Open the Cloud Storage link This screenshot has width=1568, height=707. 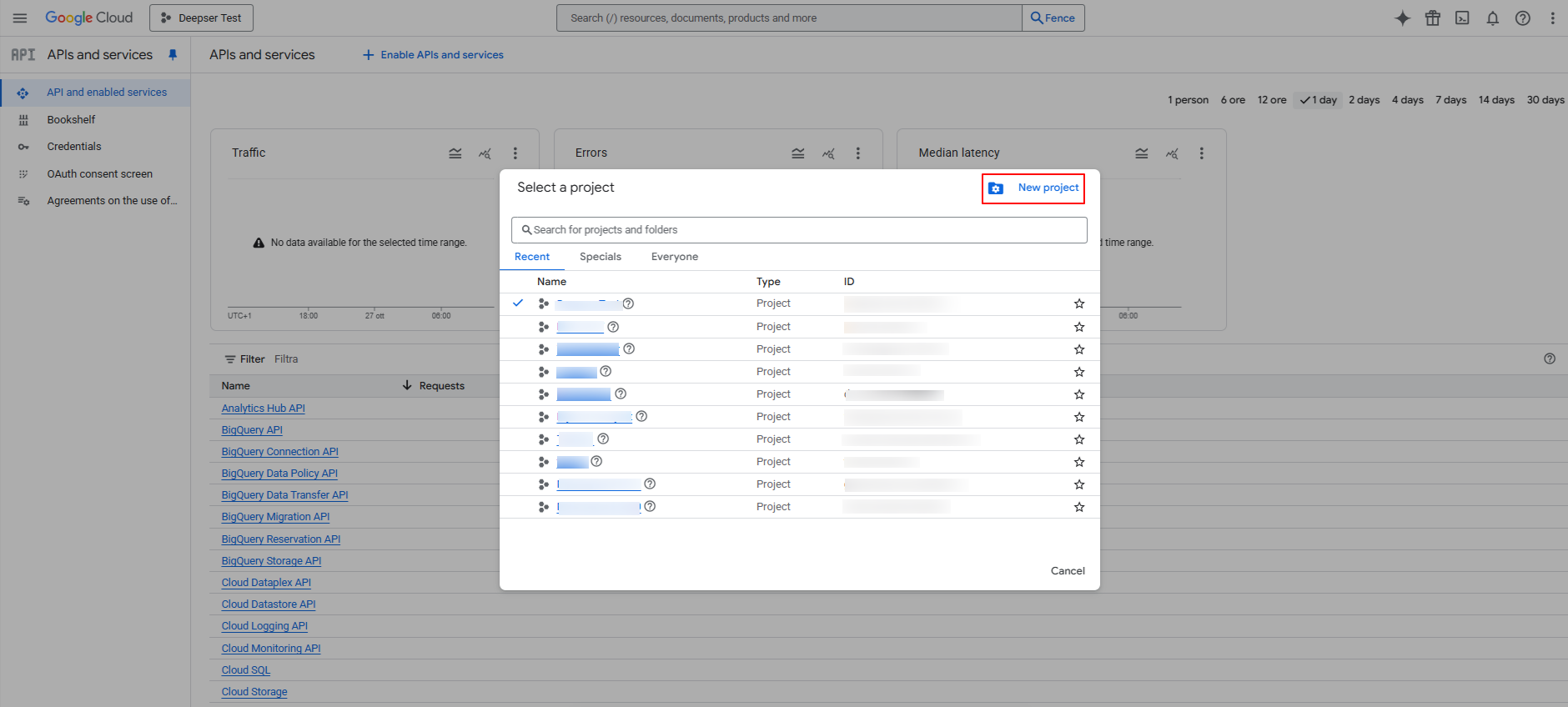pos(254,692)
